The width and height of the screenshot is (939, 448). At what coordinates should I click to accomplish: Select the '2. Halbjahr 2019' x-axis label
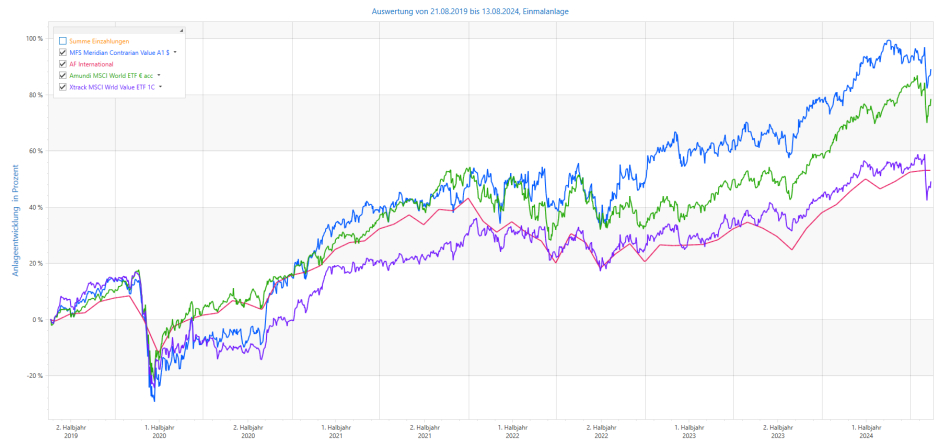[70, 431]
